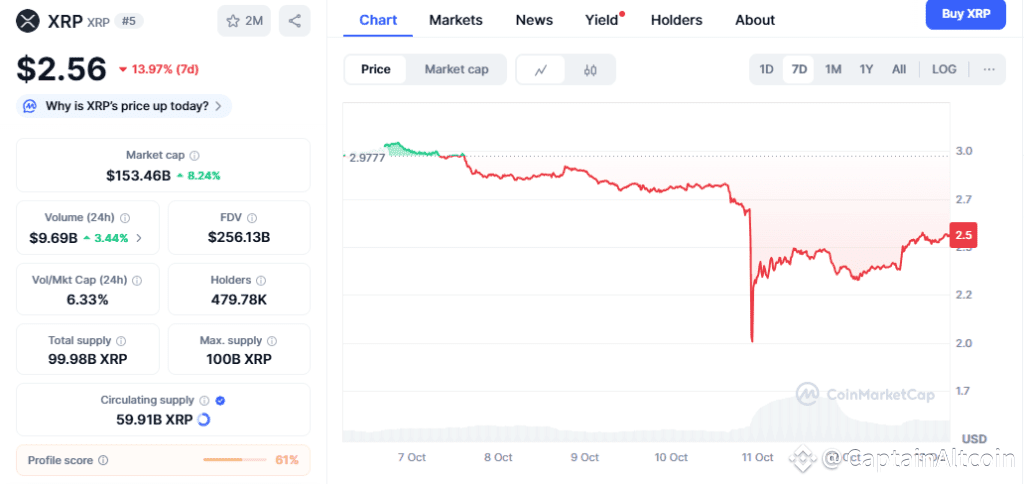Switch to the Holders tab

(676, 20)
